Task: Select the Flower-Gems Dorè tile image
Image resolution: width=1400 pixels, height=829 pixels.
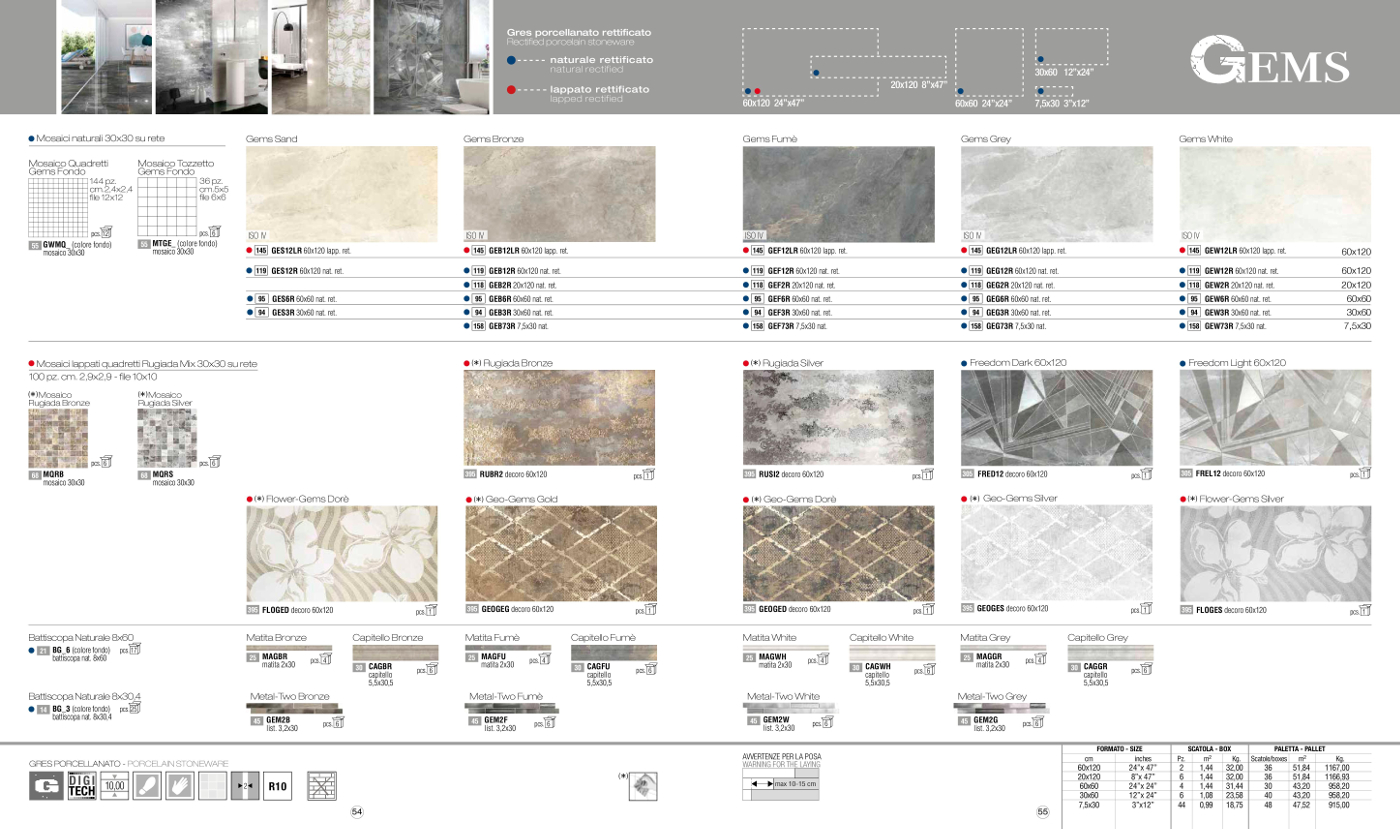Action: (342, 553)
